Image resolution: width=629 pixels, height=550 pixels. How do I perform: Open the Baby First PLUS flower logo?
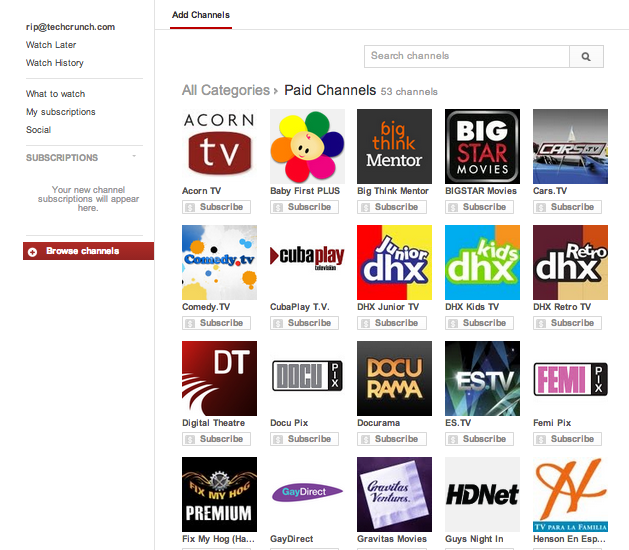(x=307, y=146)
